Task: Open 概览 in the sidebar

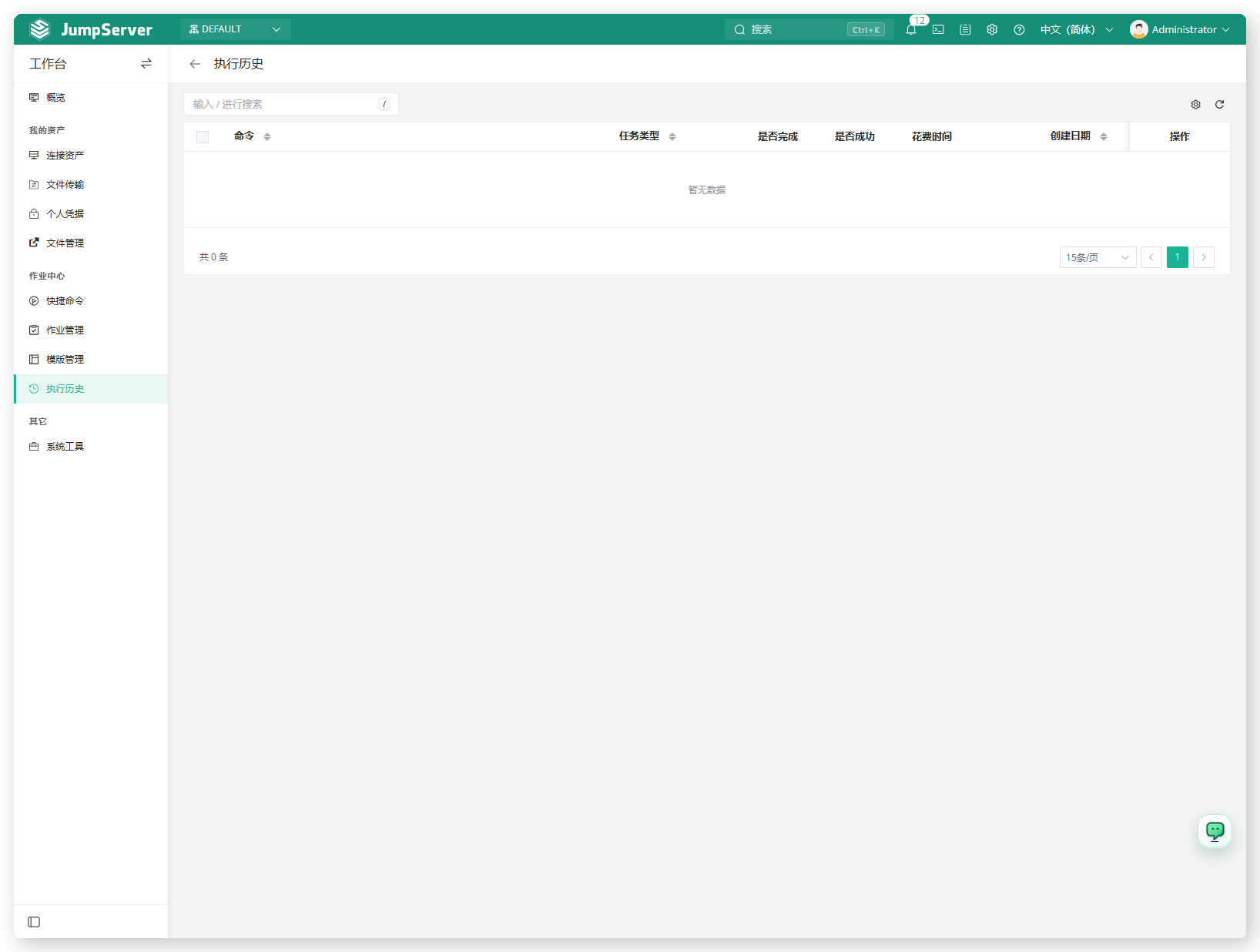Action: (91, 98)
